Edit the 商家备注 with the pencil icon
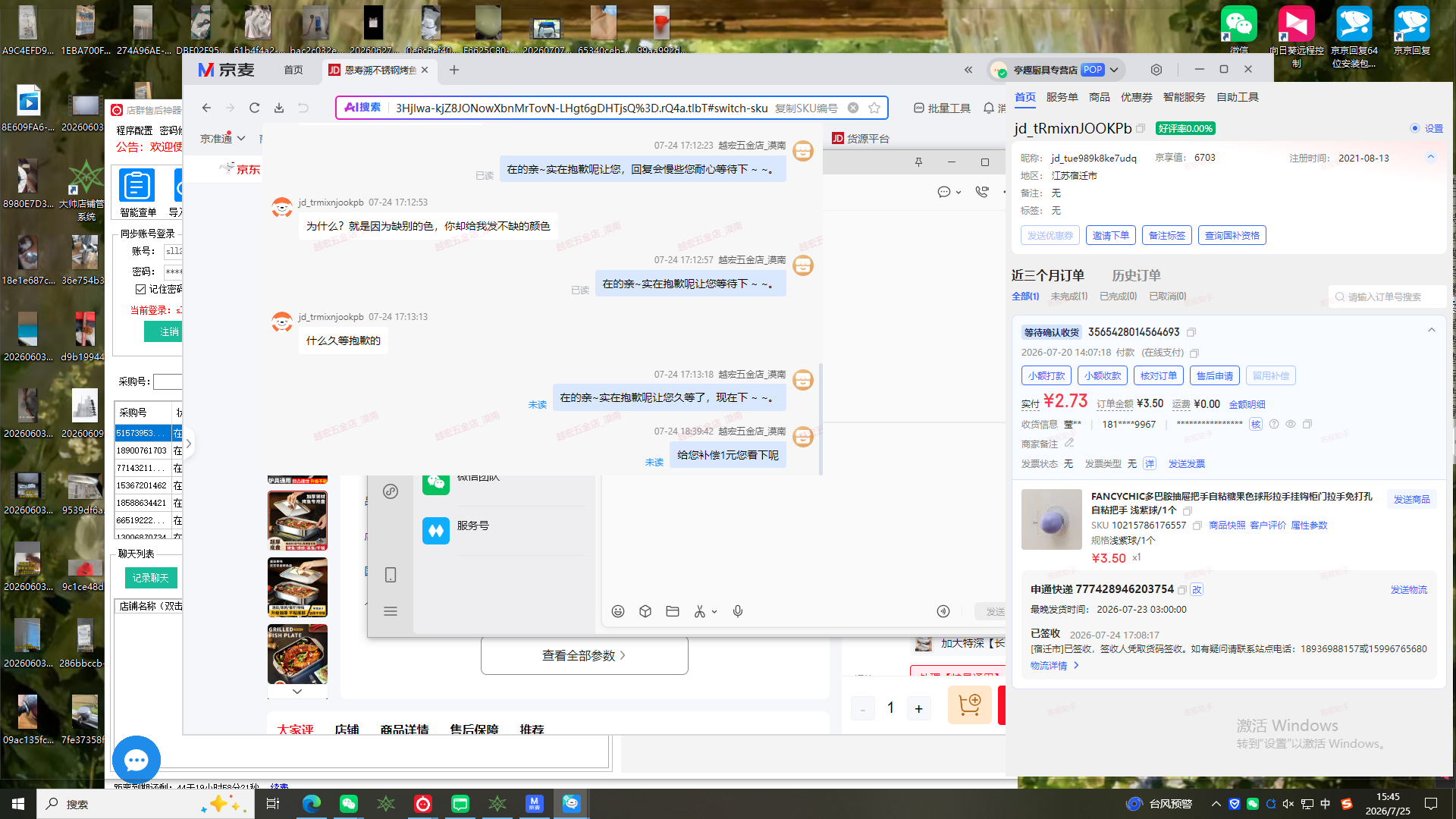This screenshot has height=819, width=1456. 1069,443
